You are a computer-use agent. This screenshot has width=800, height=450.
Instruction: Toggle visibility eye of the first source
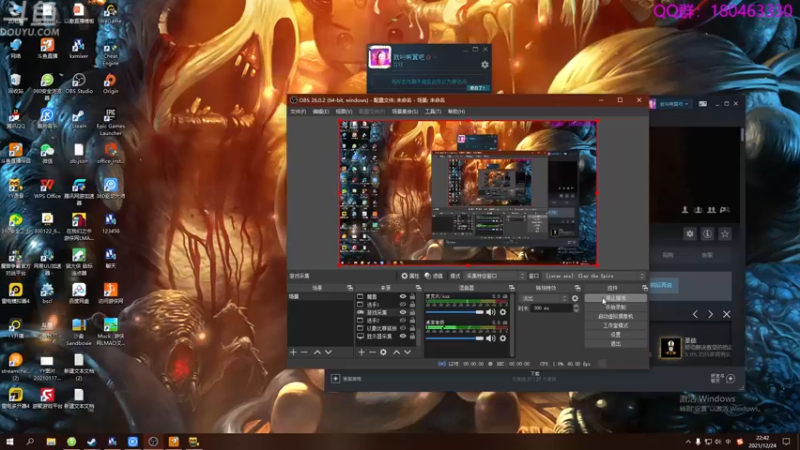coord(403,297)
